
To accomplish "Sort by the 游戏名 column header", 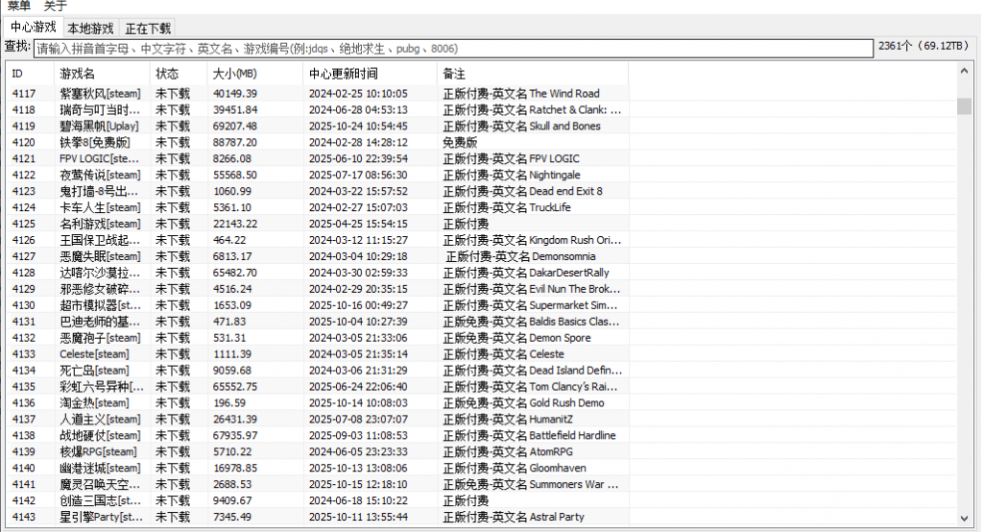I will 102,74.
